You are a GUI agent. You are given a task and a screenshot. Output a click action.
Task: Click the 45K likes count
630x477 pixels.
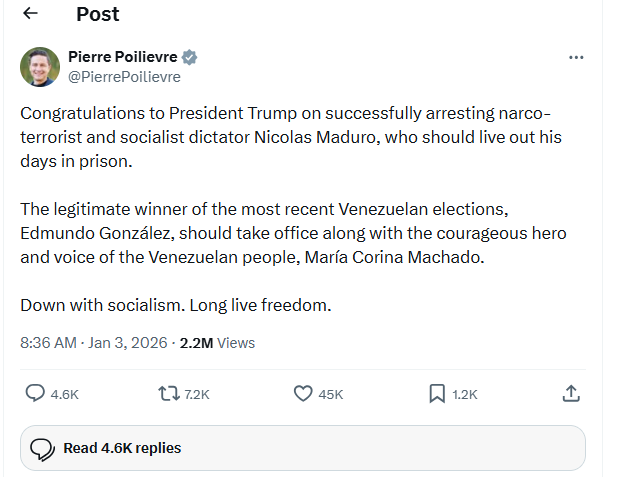tap(331, 394)
